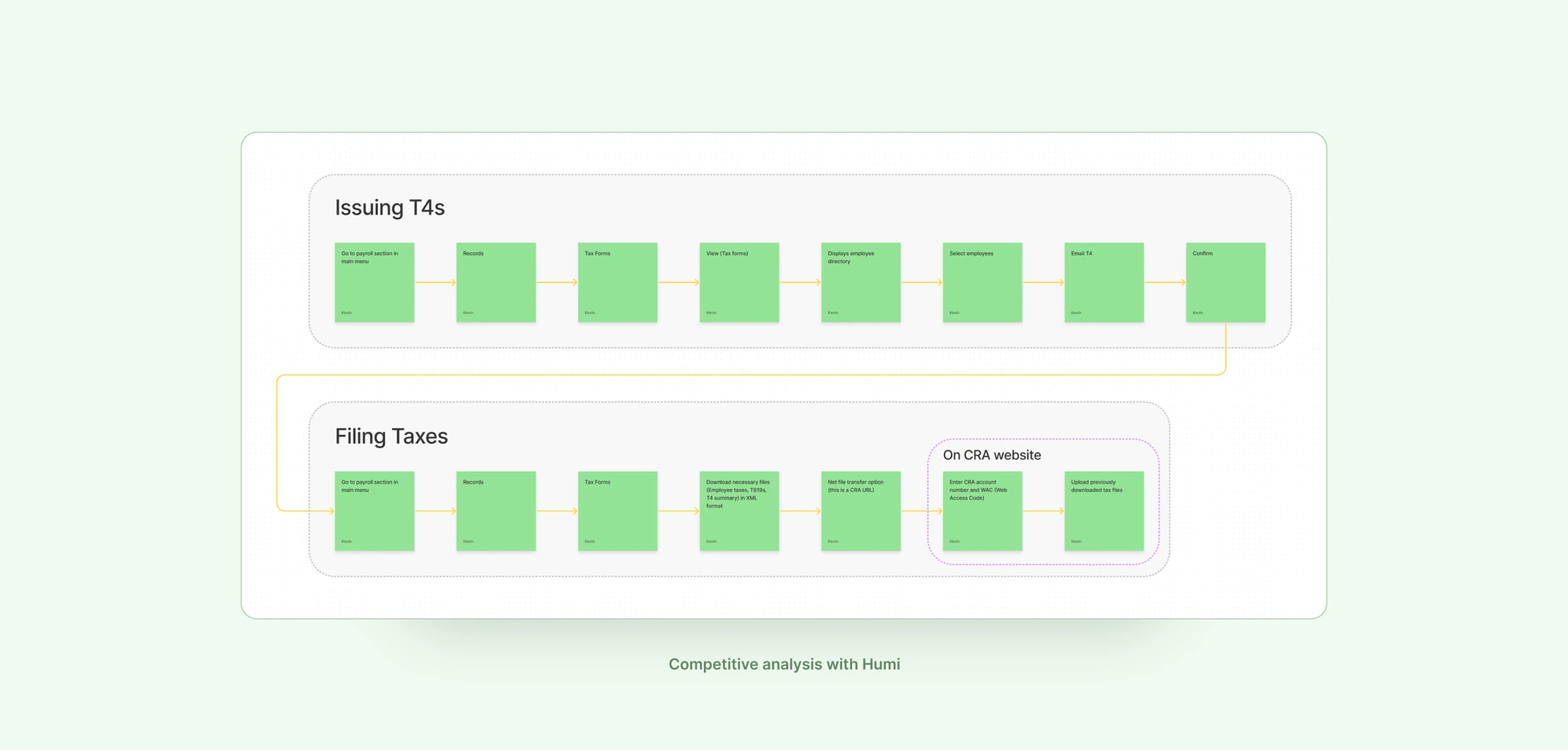Select the Select employees sticky note
Viewport: 1568px width, 750px height.
coord(982,282)
